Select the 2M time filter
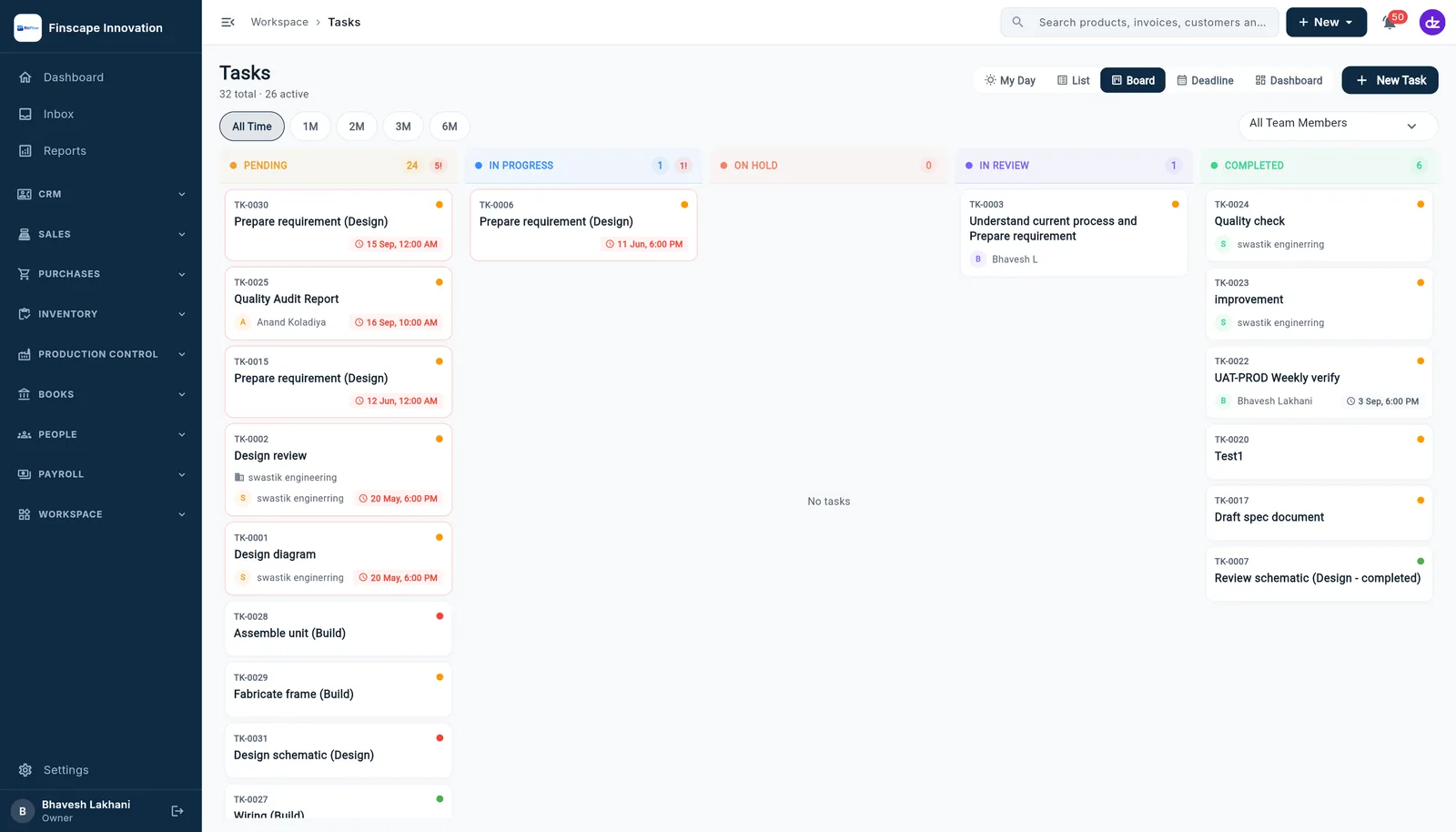This screenshot has width=1456, height=832. click(x=357, y=127)
